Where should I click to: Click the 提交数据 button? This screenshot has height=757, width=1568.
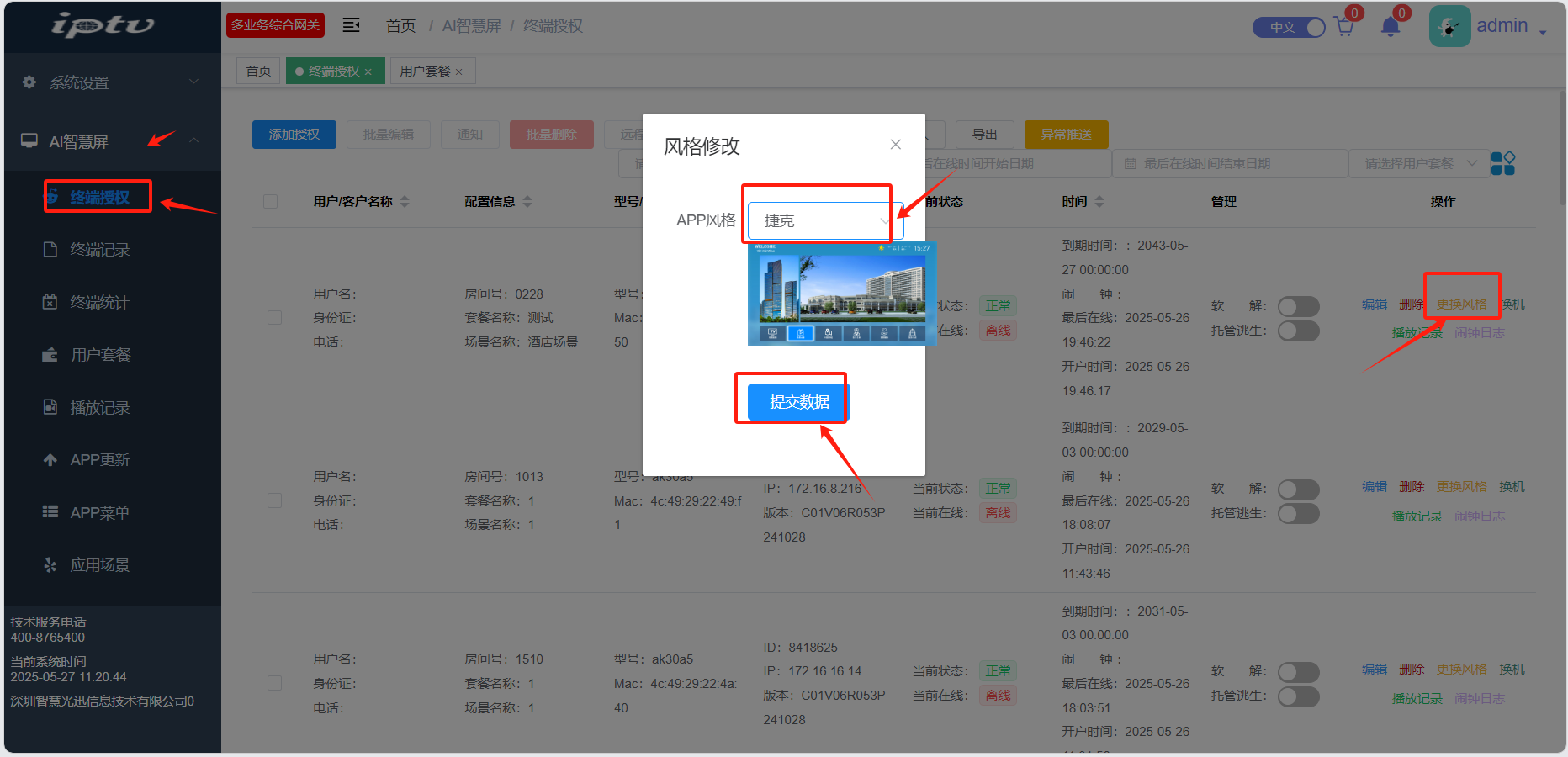[x=798, y=402]
